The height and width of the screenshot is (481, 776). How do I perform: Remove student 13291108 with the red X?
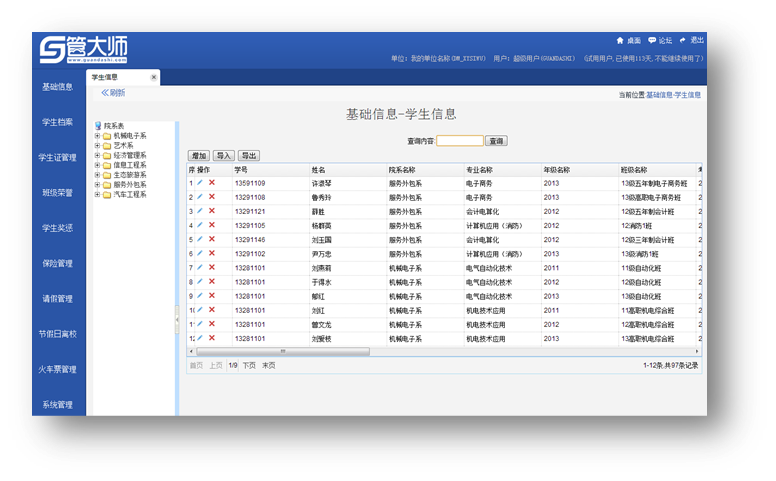click(x=212, y=197)
